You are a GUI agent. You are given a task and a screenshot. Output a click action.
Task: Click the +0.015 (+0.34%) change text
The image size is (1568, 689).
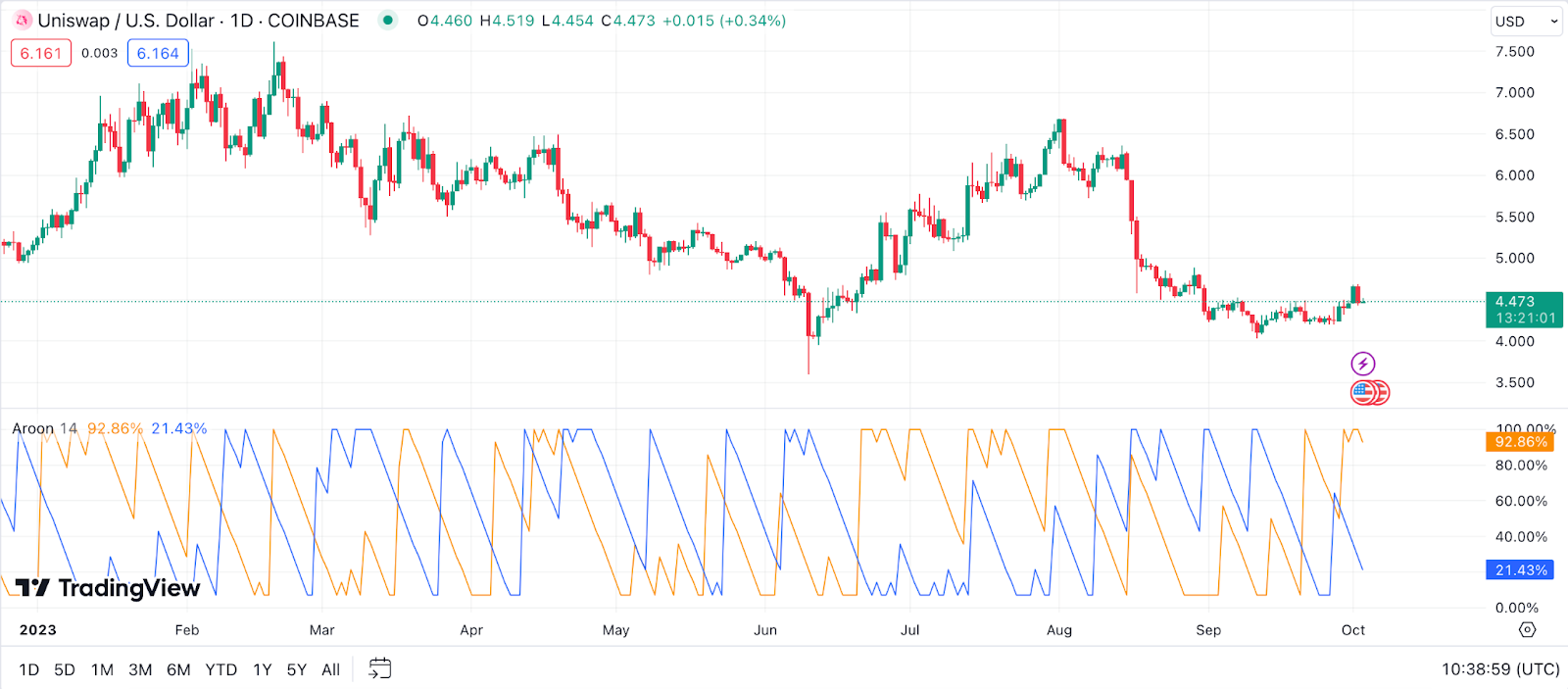[724, 21]
